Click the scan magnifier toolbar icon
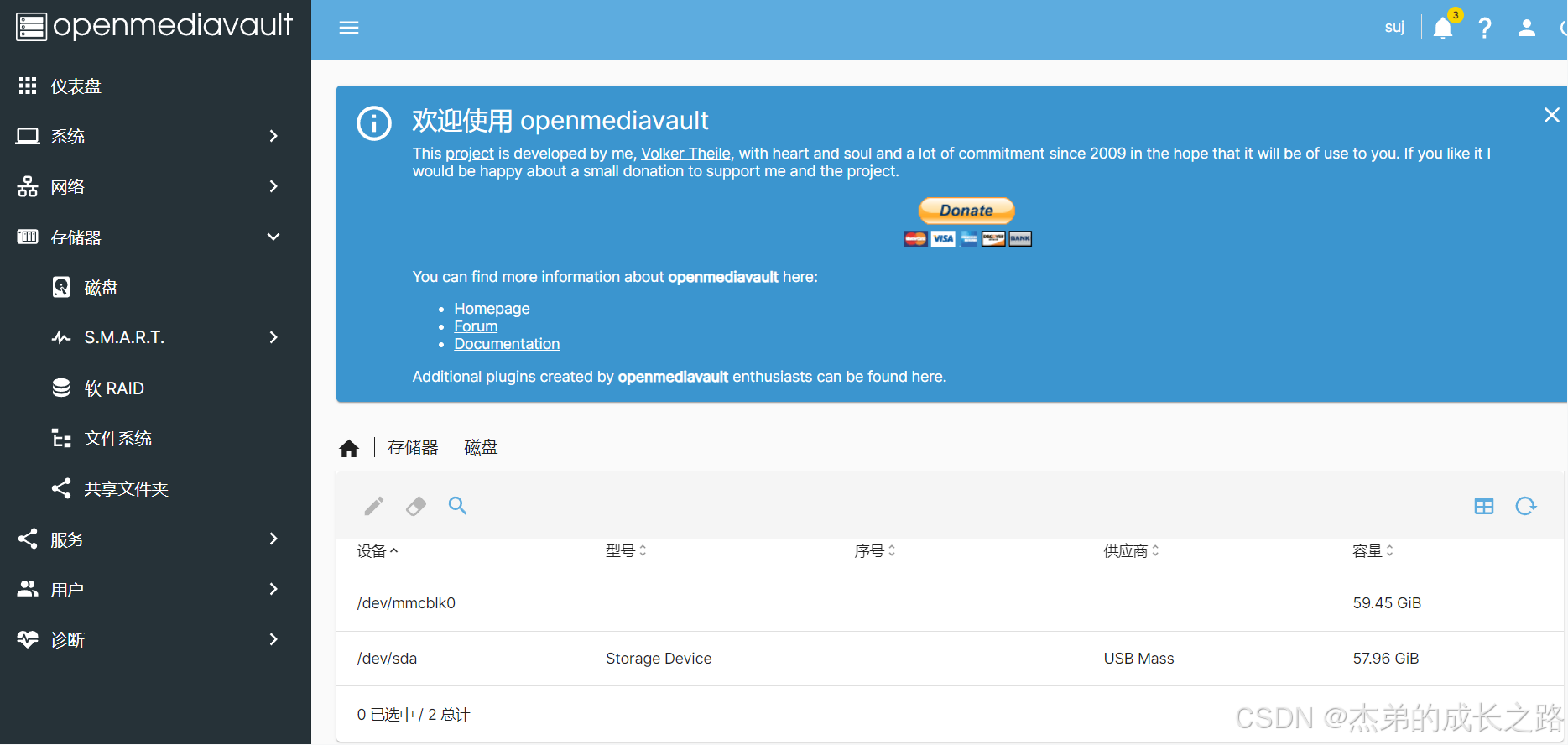 [457, 505]
